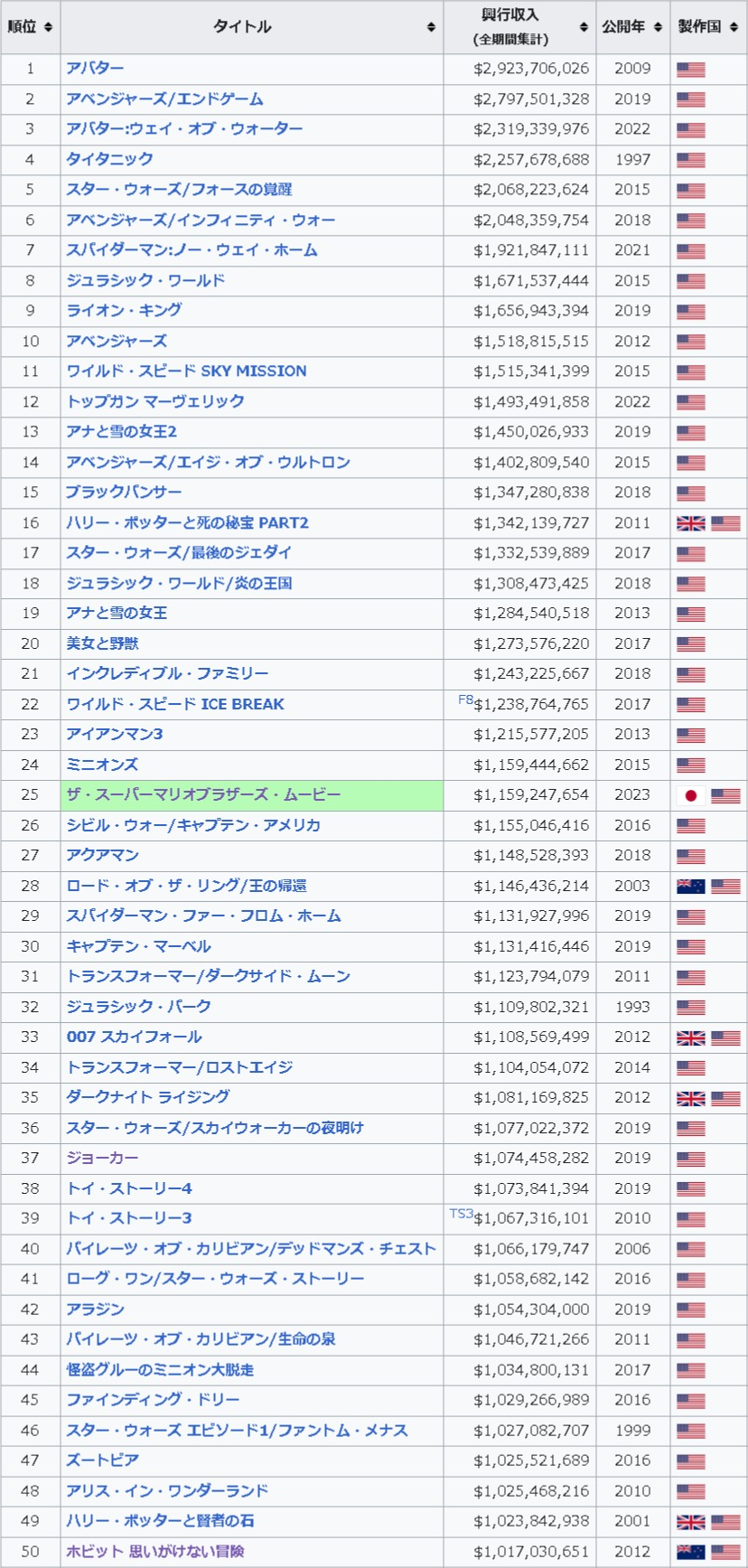Click the 興行収入 (全期間集計) column header
This screenshot has width=748, height=1568.
519,27
